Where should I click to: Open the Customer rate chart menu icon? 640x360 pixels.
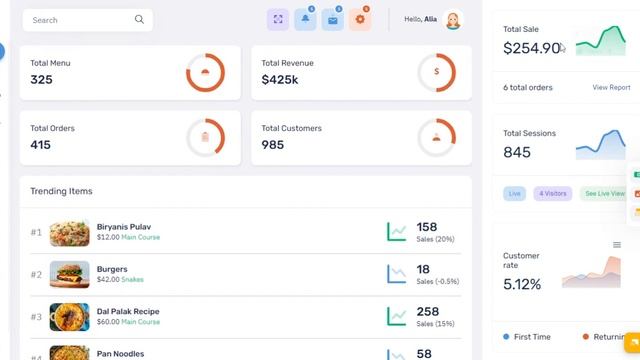point(617,244)
